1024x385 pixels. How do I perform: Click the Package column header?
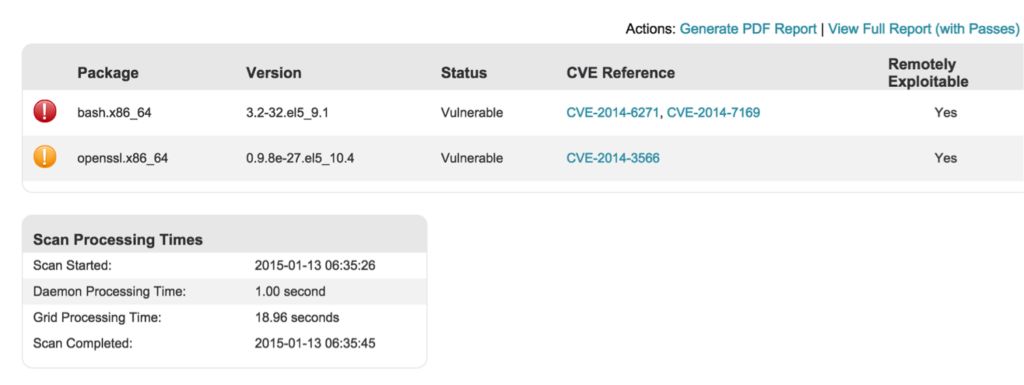(108, 73)
